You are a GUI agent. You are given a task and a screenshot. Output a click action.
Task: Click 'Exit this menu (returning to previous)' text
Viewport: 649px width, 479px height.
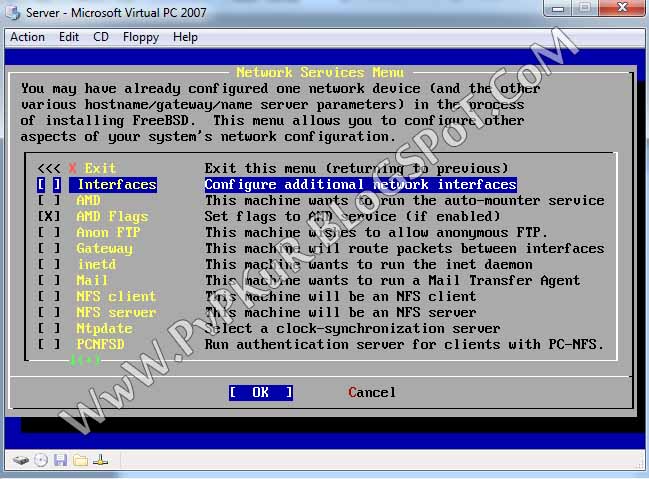click(x=356, y=168)
